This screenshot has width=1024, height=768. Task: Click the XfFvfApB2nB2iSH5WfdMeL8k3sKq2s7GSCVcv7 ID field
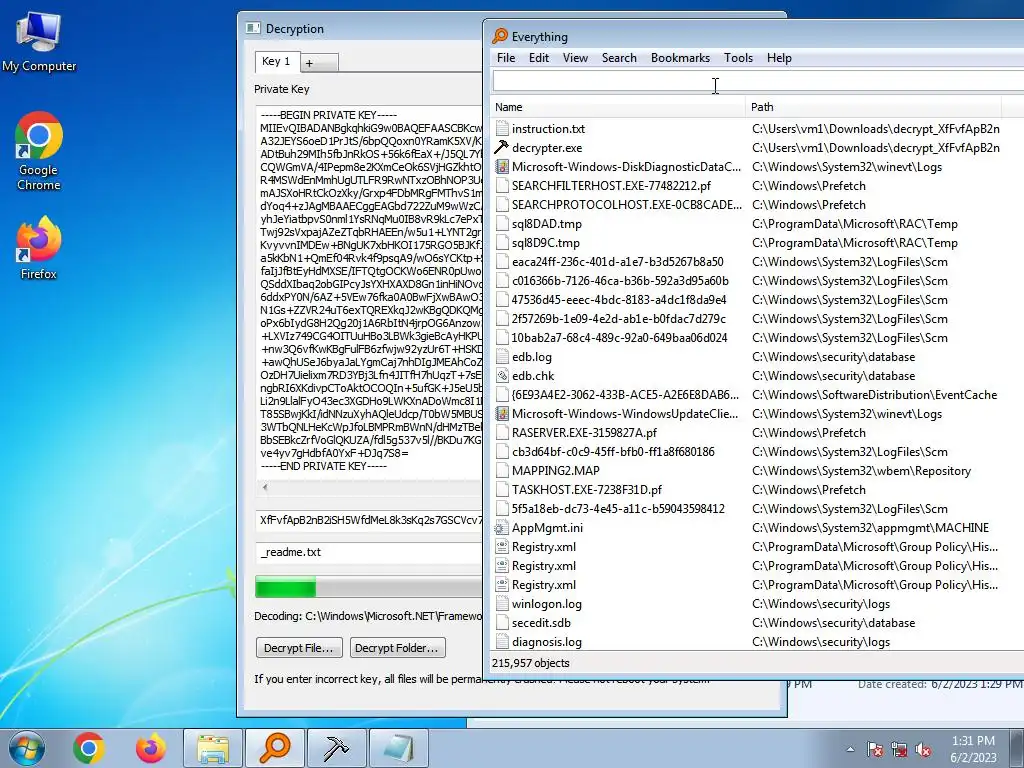369,520
